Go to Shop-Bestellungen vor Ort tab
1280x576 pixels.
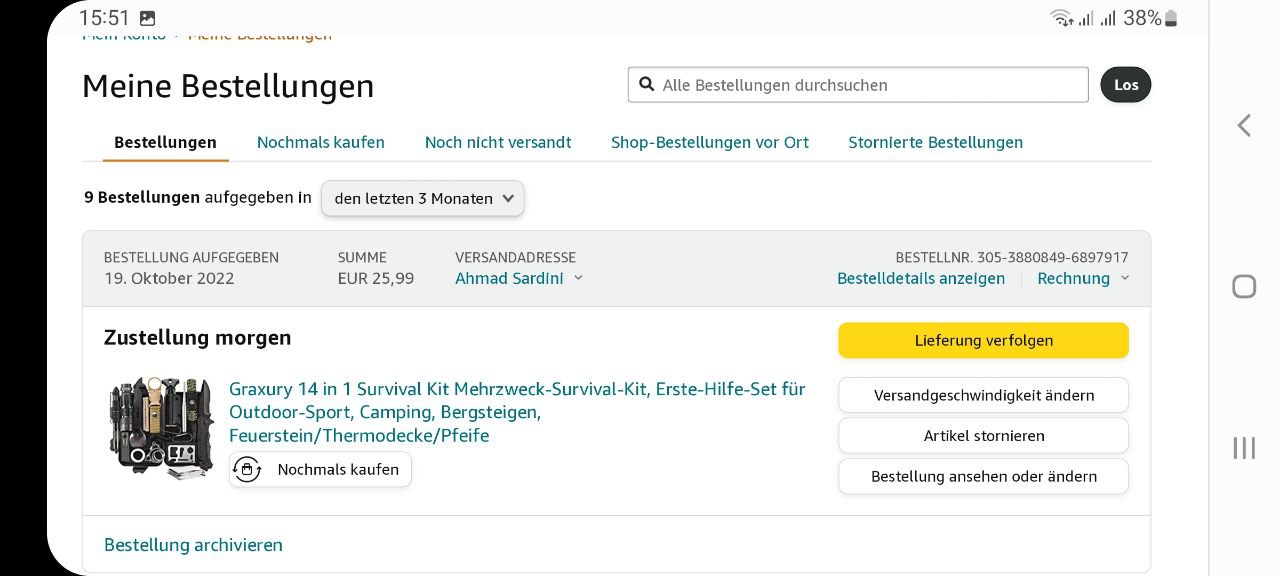point(710,142)
